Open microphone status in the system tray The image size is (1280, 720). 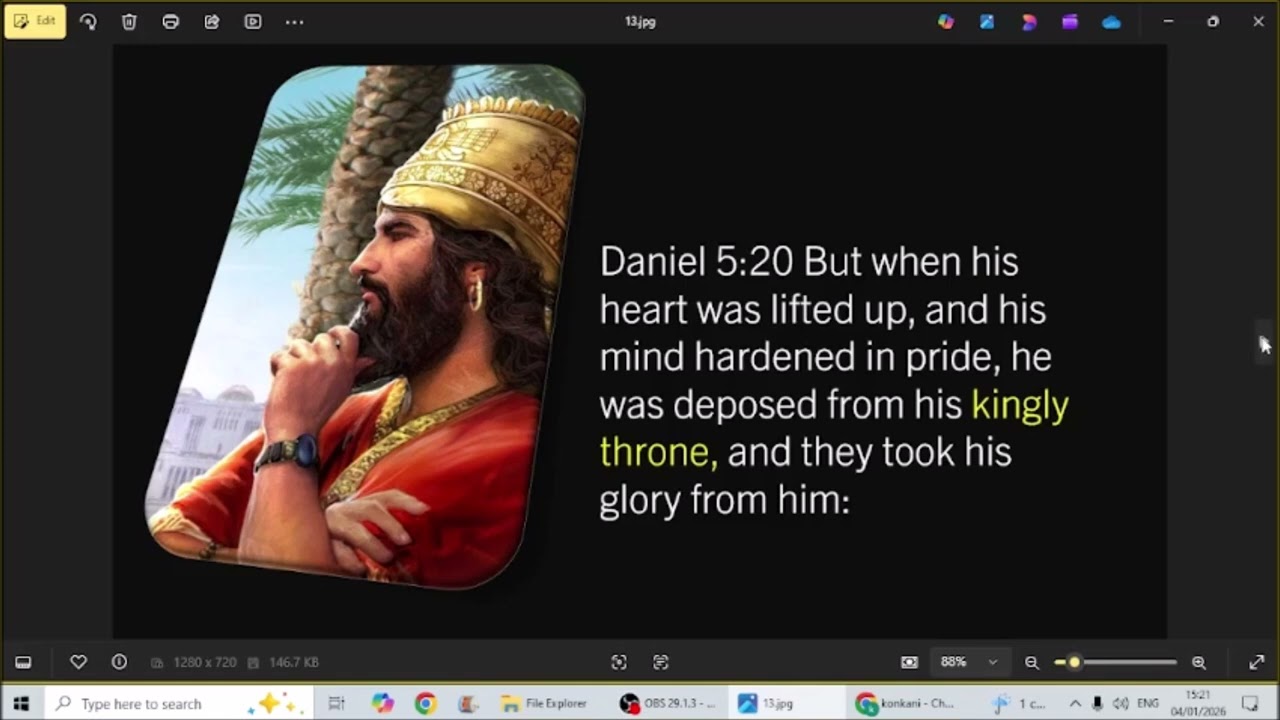click(x=1097, y=703)
